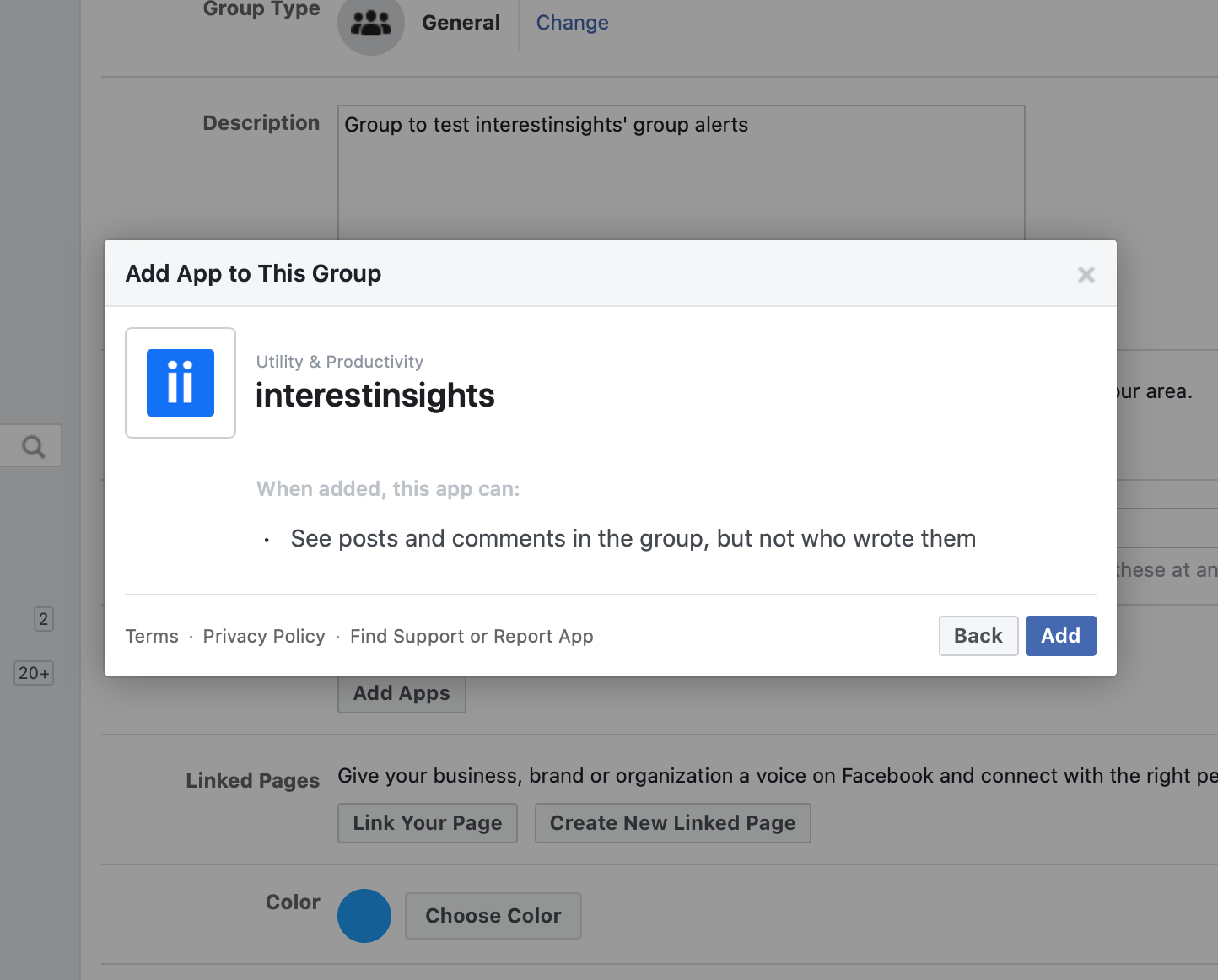Click the 2 count badge in sidebar
Screen dimensions: 1218x980
point(44,619)
